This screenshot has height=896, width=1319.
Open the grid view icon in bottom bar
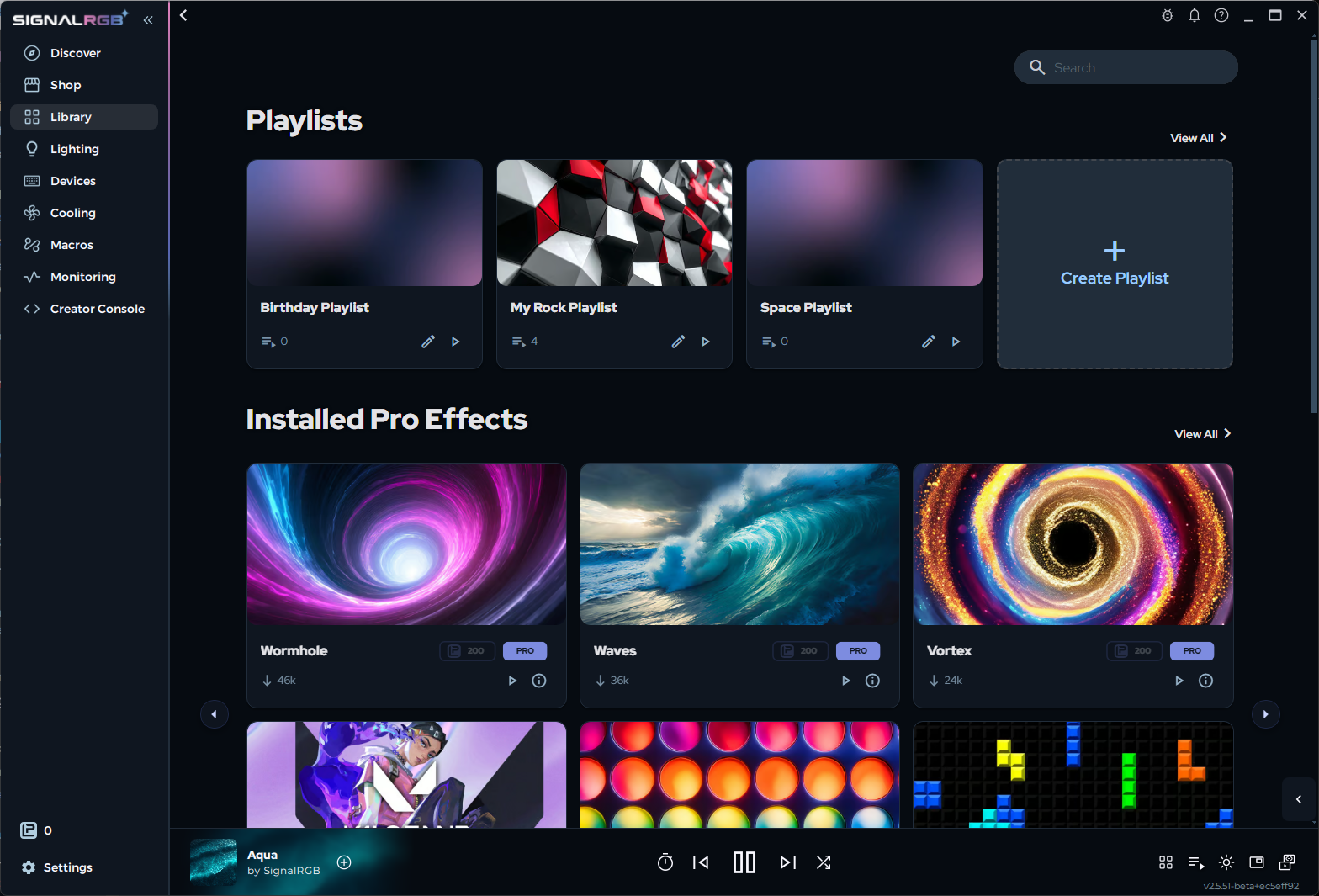(x=1166, y=862)
